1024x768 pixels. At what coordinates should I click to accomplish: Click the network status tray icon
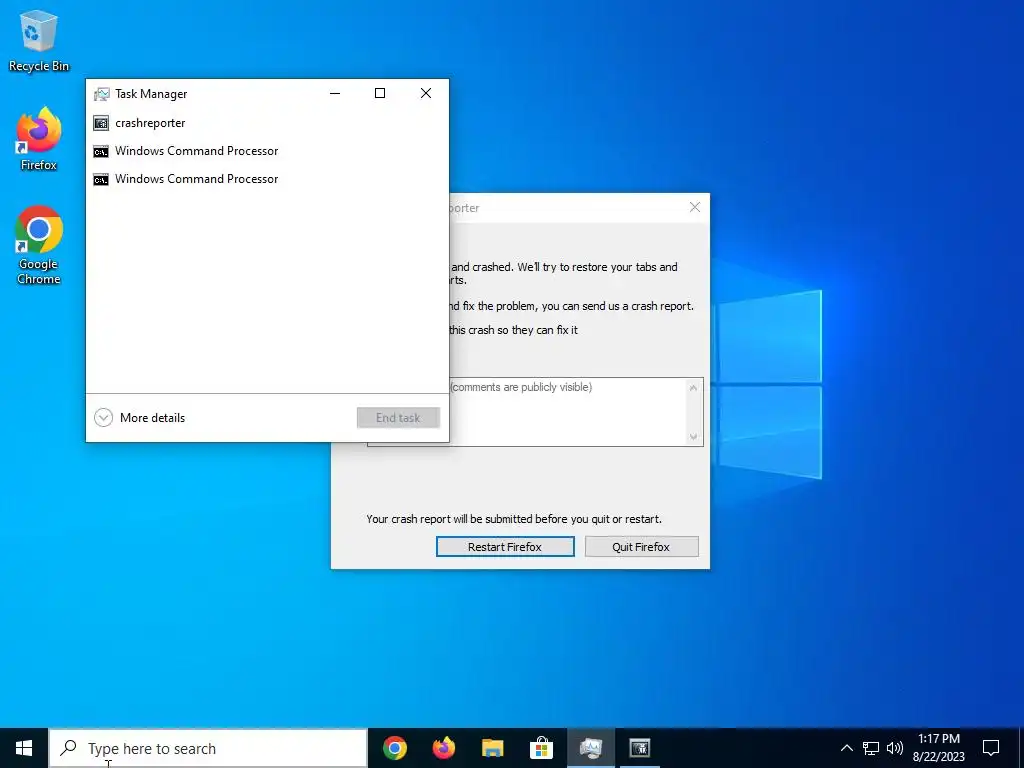(871, 748)
